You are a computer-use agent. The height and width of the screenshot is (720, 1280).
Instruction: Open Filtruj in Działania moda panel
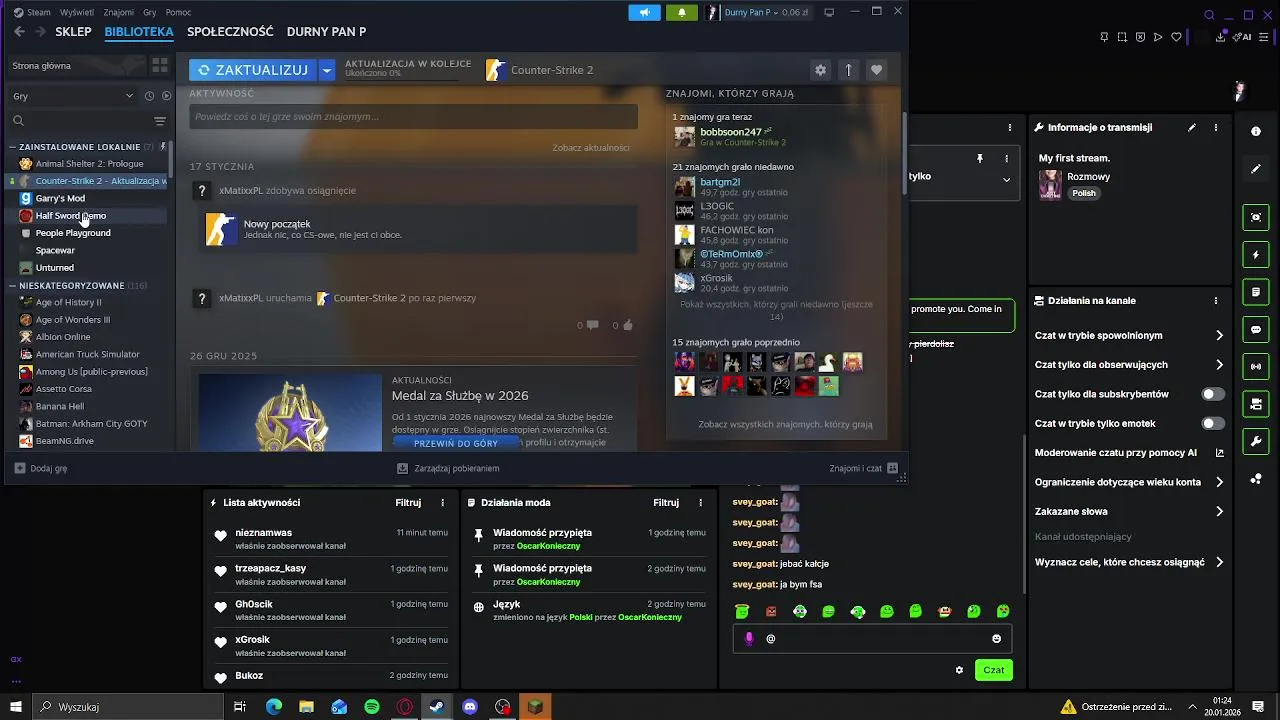pyautogui.click(x=666, y=503)
